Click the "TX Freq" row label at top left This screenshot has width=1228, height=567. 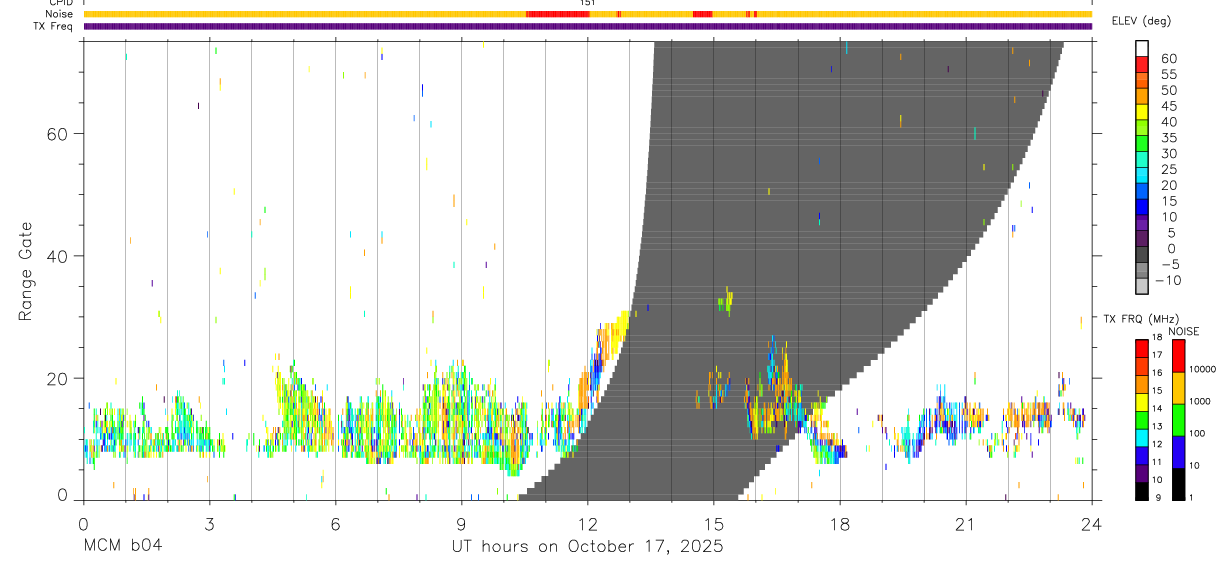(54, 26)
